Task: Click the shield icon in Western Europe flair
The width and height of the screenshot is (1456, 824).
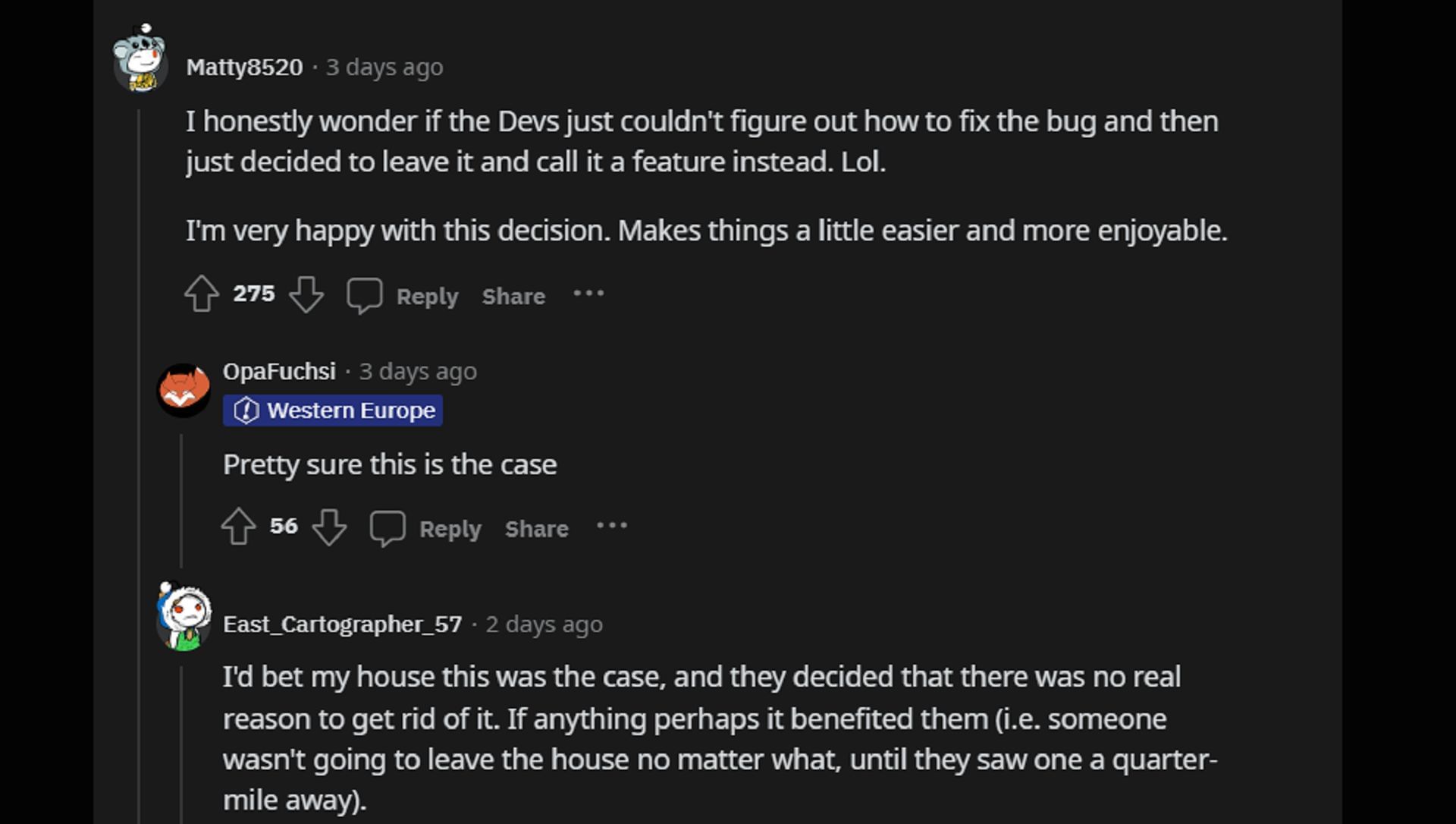Action: [x=246, y=410]
